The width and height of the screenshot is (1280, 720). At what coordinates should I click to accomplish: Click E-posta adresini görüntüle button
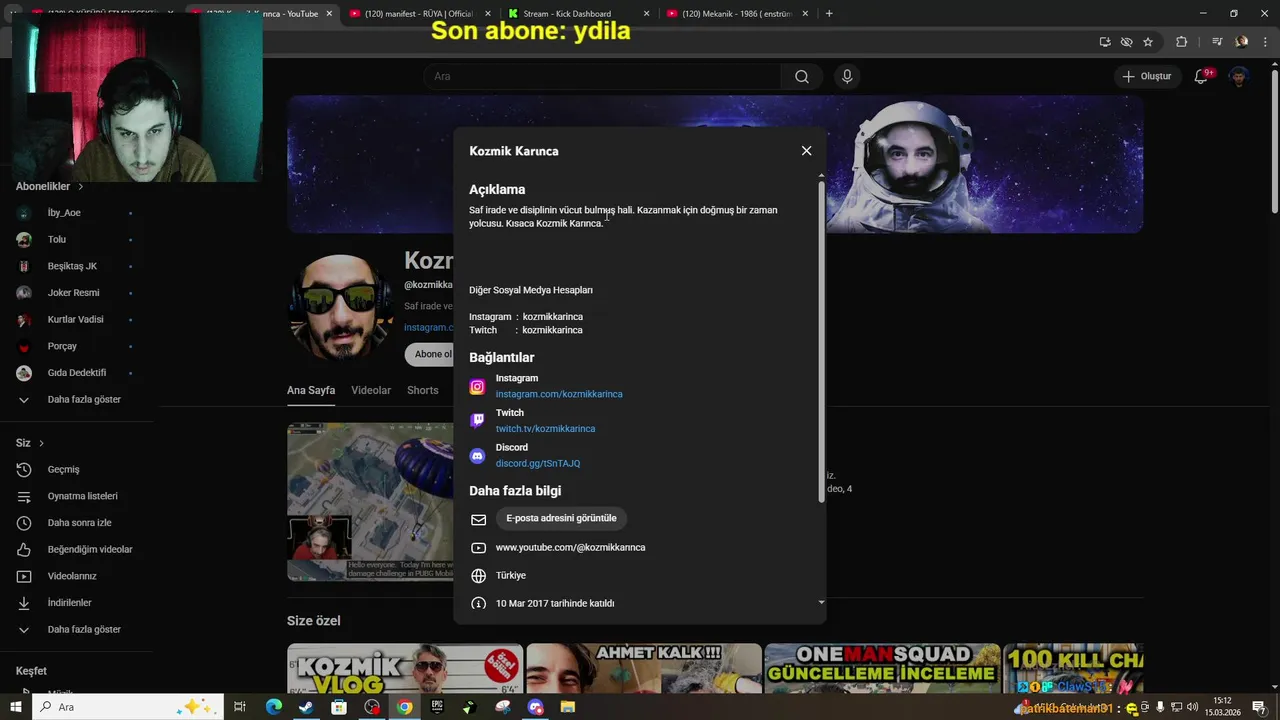pyautogui.click(x=561, y=518)
